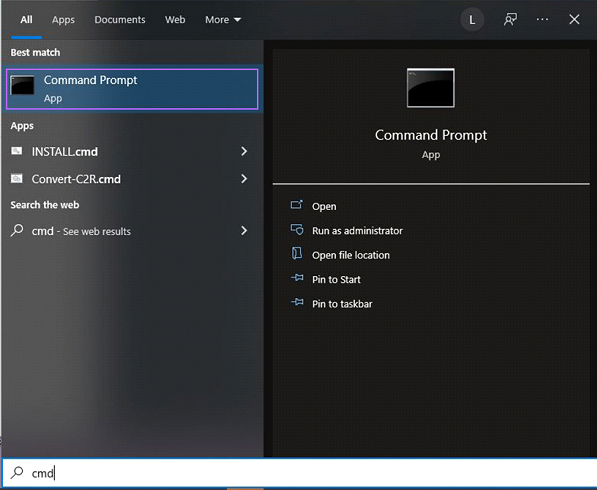Expand options for INSTALL.cmd via chevron
This screenshot has width=597, height=490.
[x=244, y=152]
